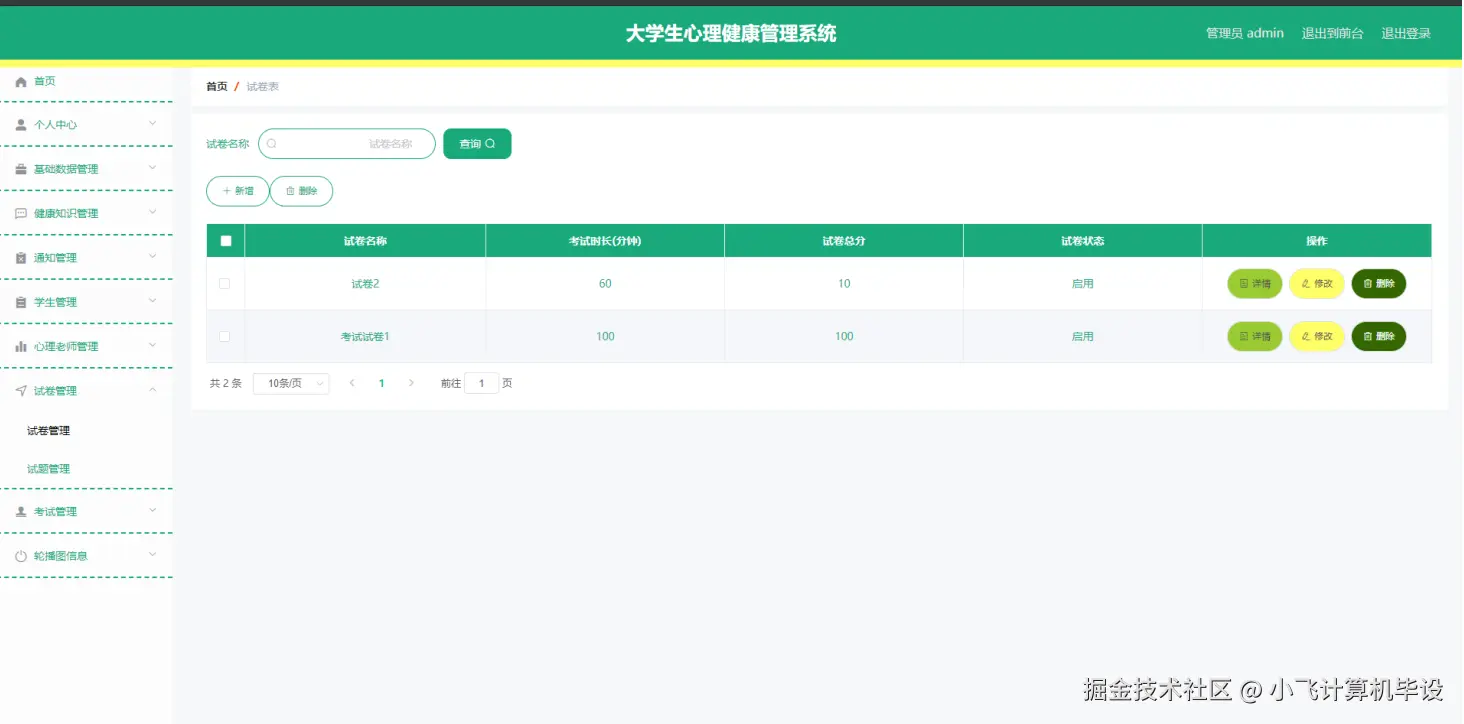Viewport: 1464px width, 724px height.
Task: Click 首页 in the breadcrumb
Action: [x=217, y=87]
